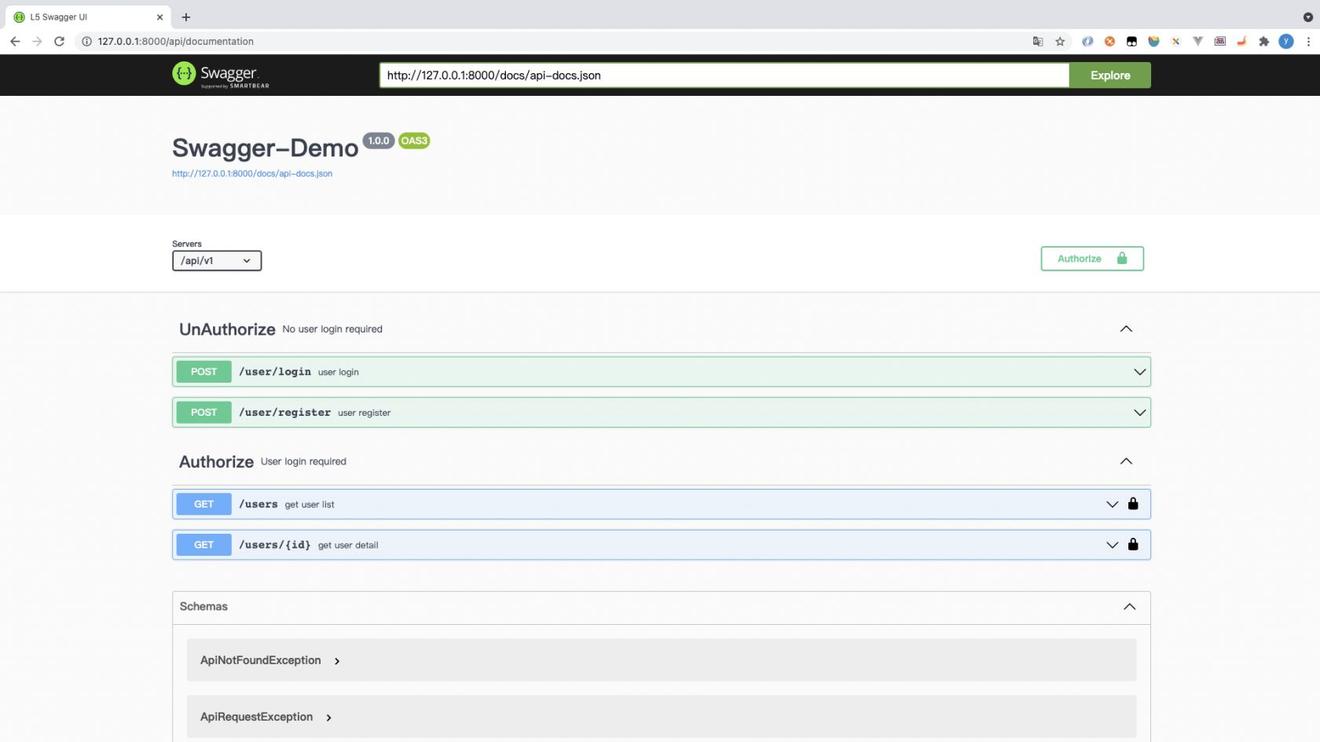The image size is (1320, 742).
Task: Open a new browser tab
Action: pyautogui.click(x=186, y=17)
